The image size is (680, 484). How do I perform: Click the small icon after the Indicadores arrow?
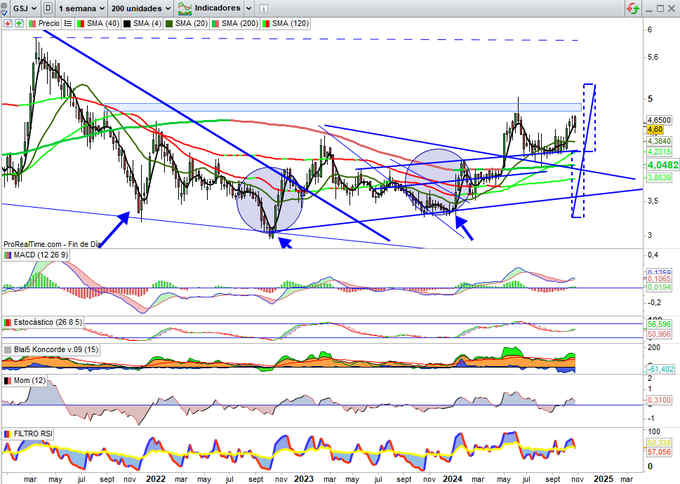tap(263, 8)
